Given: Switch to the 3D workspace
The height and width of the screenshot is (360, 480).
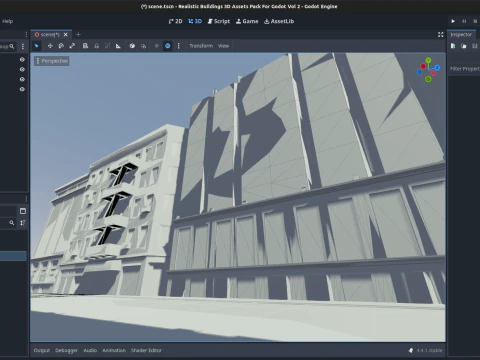Looking at the screenshot, I should pyautogui.click(x=195, y=21).
